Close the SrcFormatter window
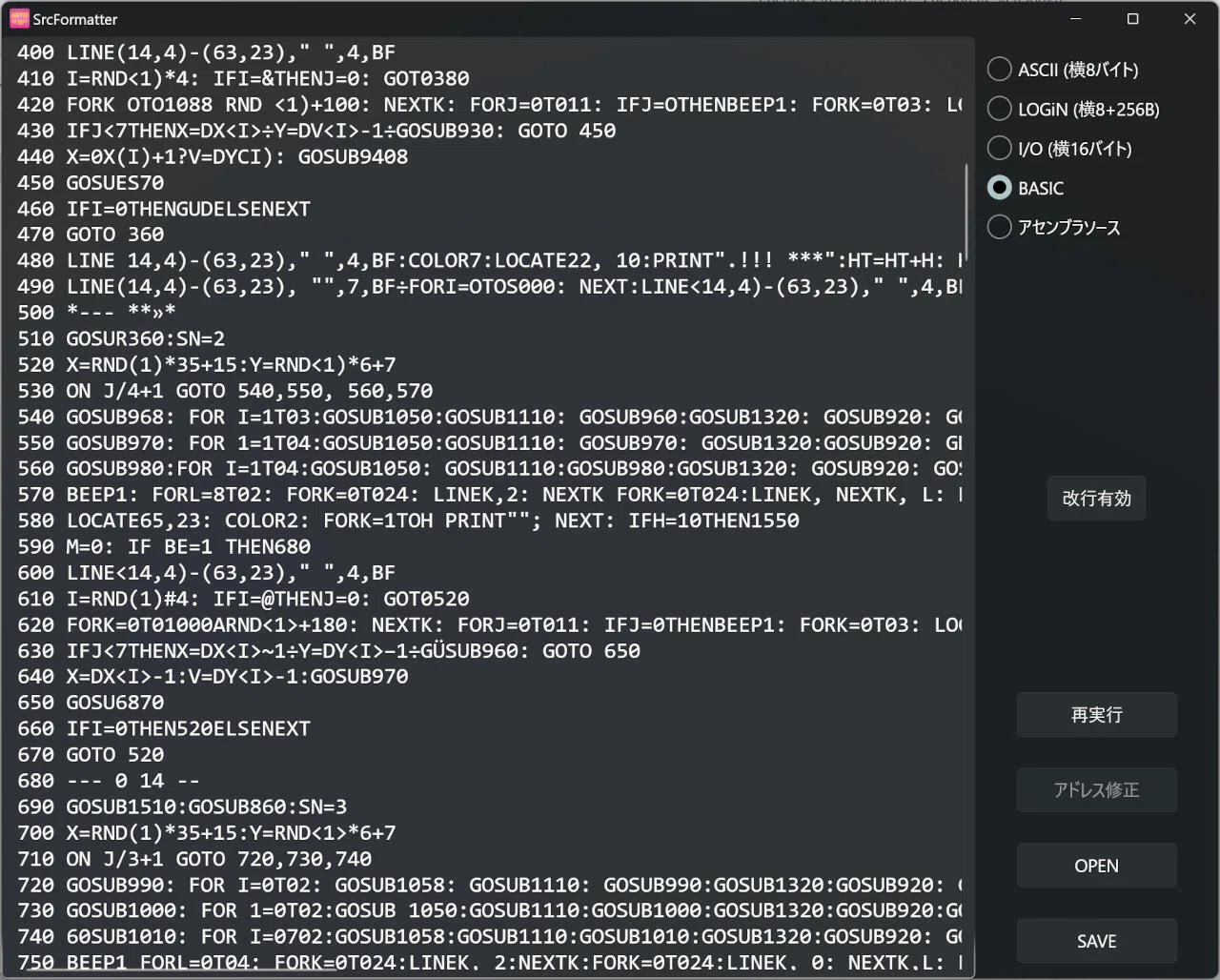The image size is (1220, 980). pyautogui.click(x=1189, y=19)
